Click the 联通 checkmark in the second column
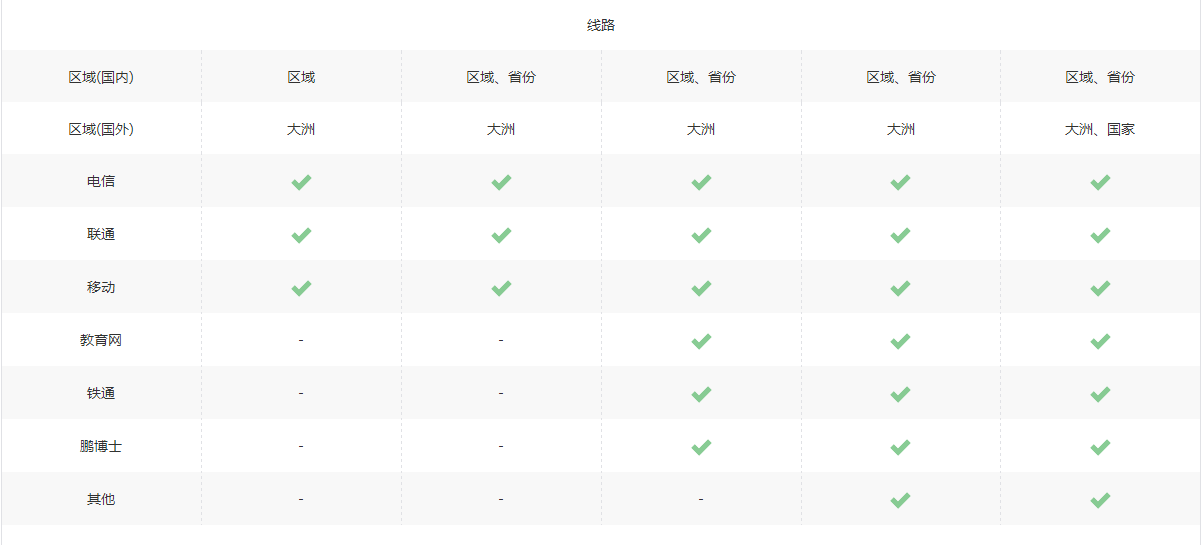This screenshot has height=545, width=1201. point(501,235)
